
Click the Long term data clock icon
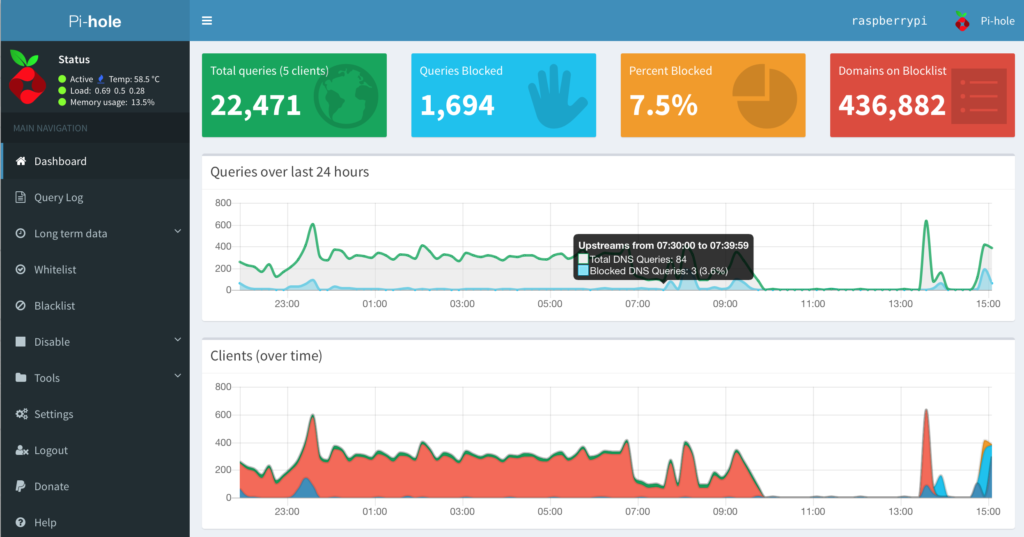pyautogui.click(x=21, y=233)
